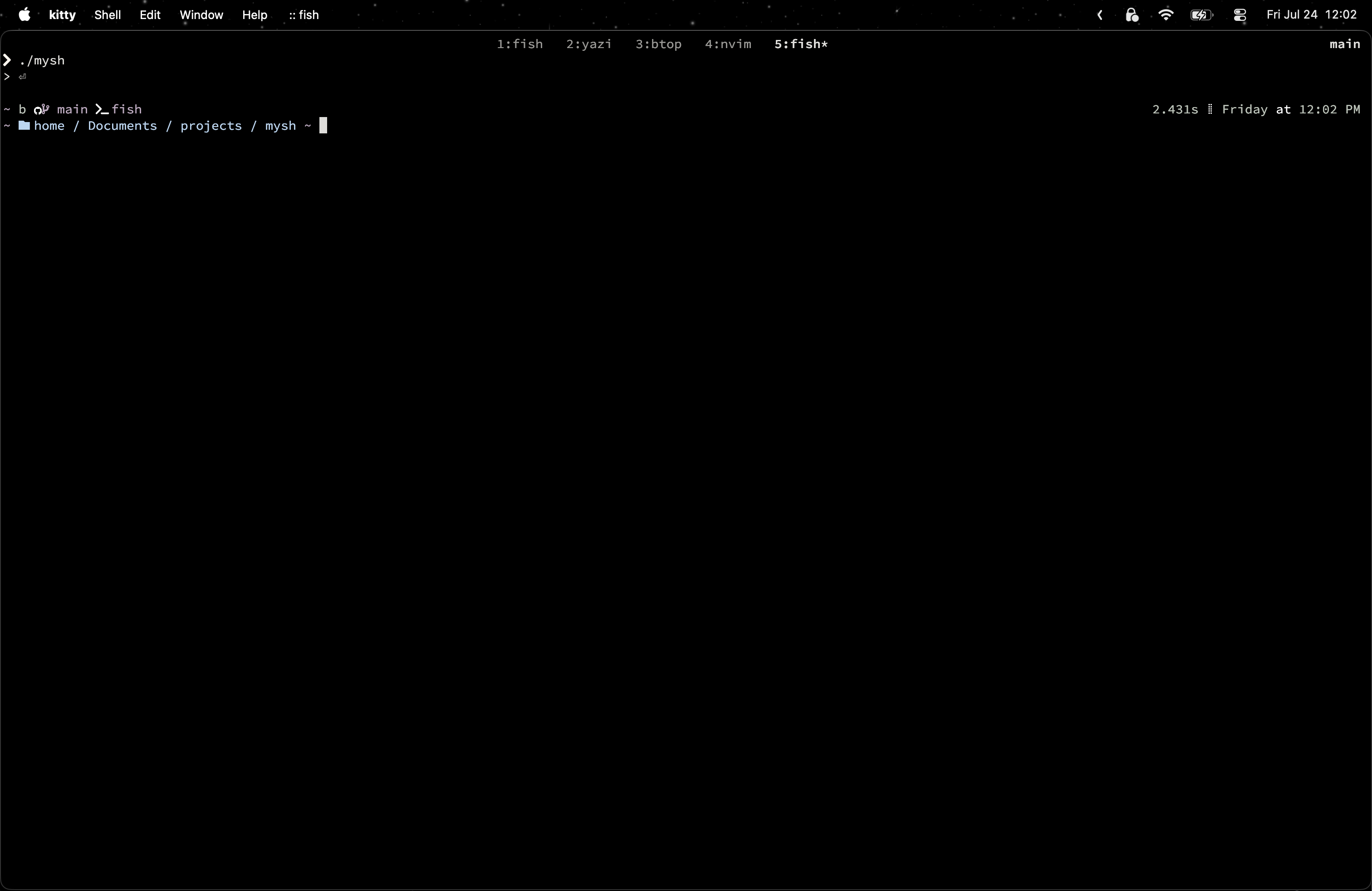The image size is (1372, 891).
Task: Switch to tab 3:btop
Action: (x=658, y=44)
